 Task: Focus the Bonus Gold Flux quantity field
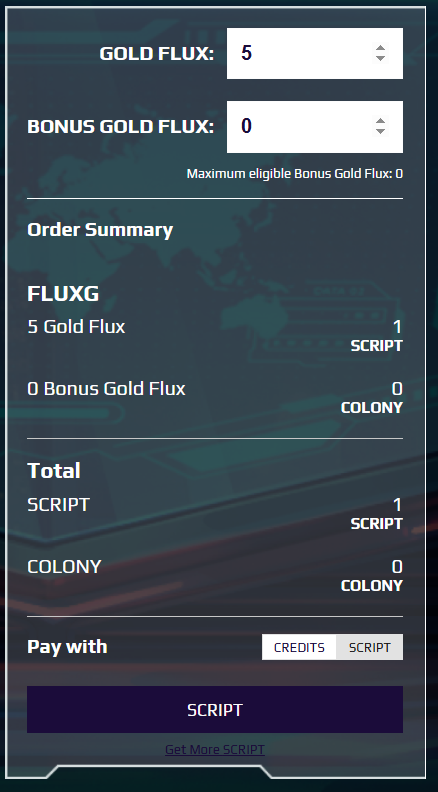[x=315, y=127]
